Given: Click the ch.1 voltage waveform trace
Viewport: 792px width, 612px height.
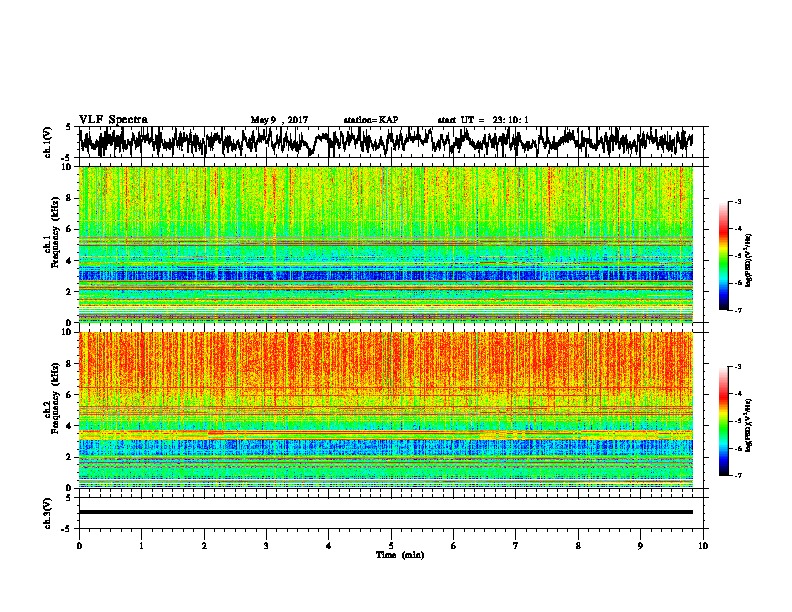Looking at the screenshot, I should 386,142.
